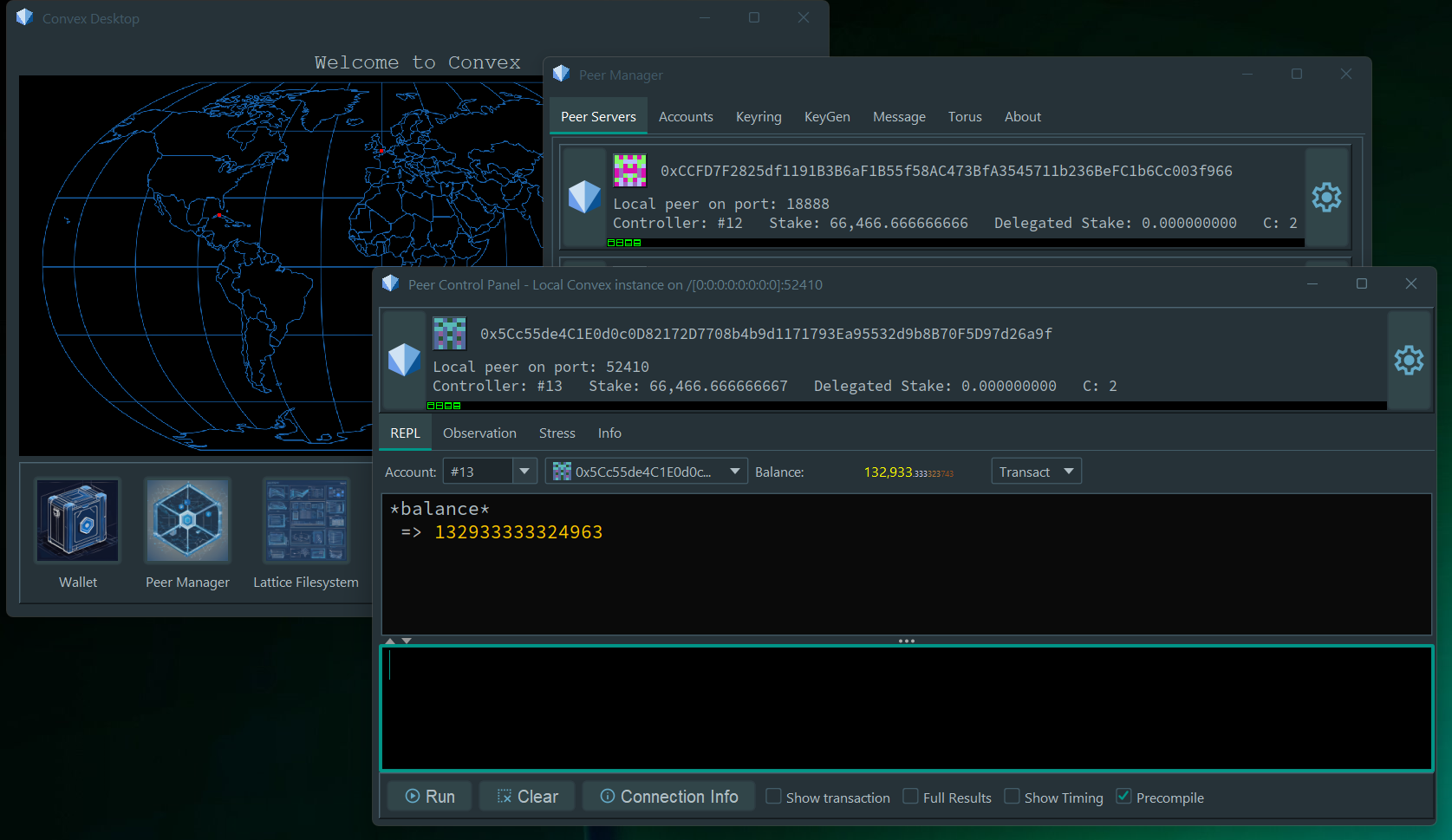The height and width of the screenshot is (840, 1452).
Task: Close the Convex Desktop window
Action: click(x=804, y=17)
